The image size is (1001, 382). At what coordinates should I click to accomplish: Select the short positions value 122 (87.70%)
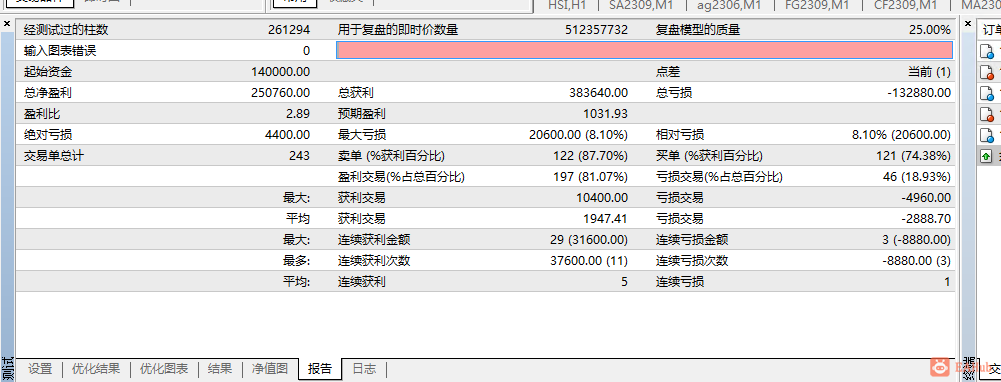pyautogui.click(x=591, y=156)
